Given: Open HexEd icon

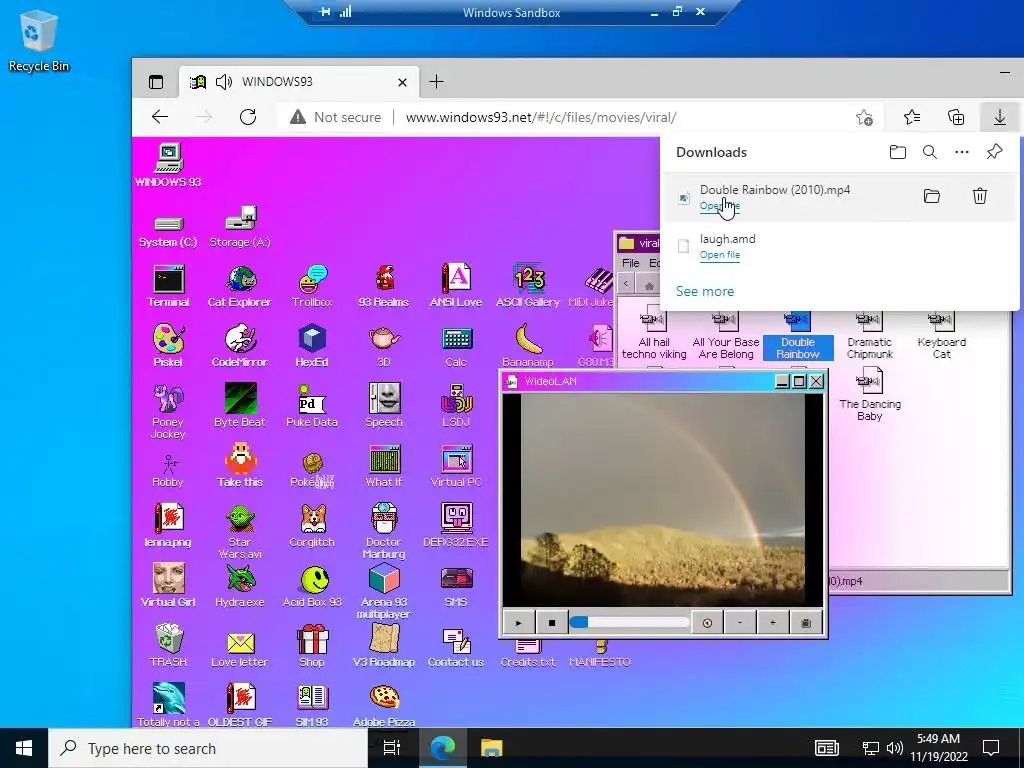Looking at the screenshot, I should [312, 345].
